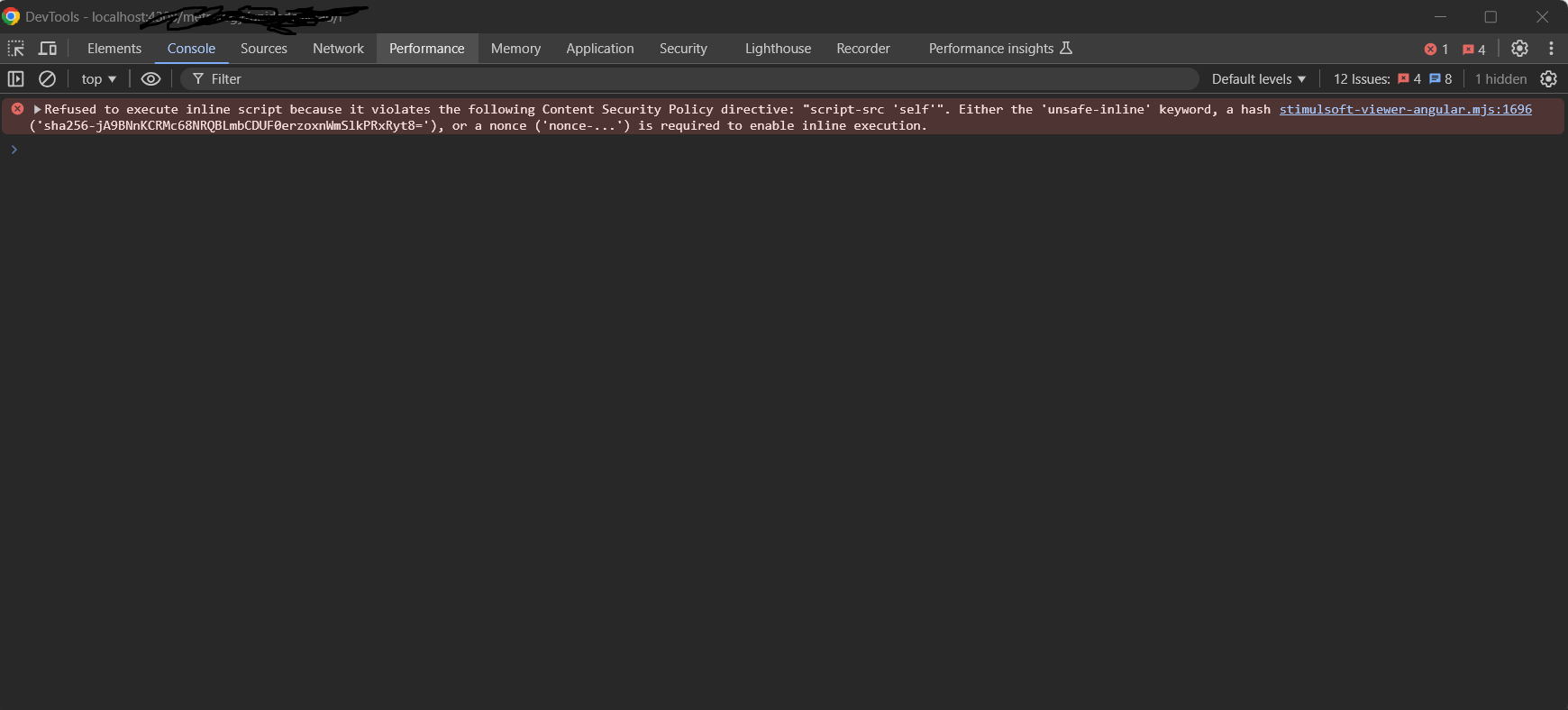Open the three-dot customize DevTools menu
The width and height of the screenshot is (1568, 710).
tap(1551, 49)
